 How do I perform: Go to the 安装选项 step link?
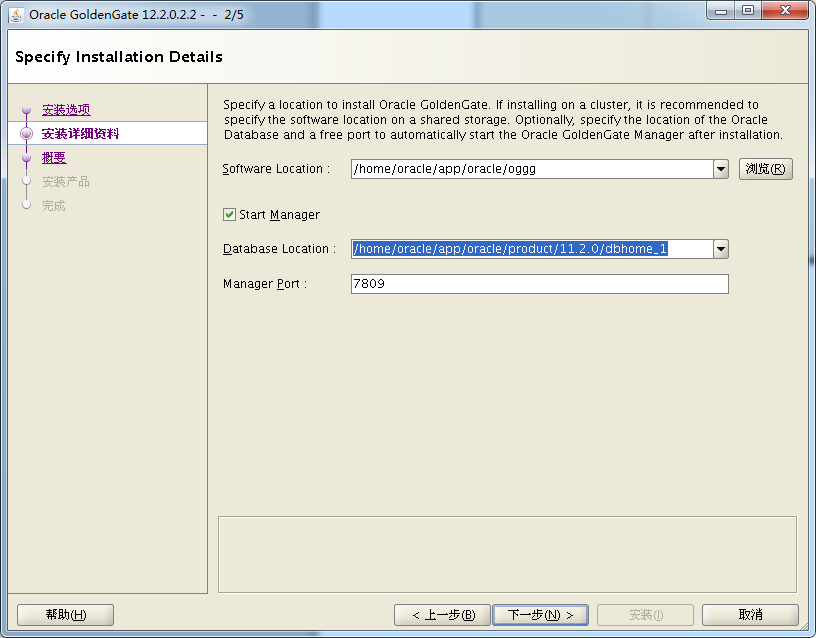pos(66,110)
